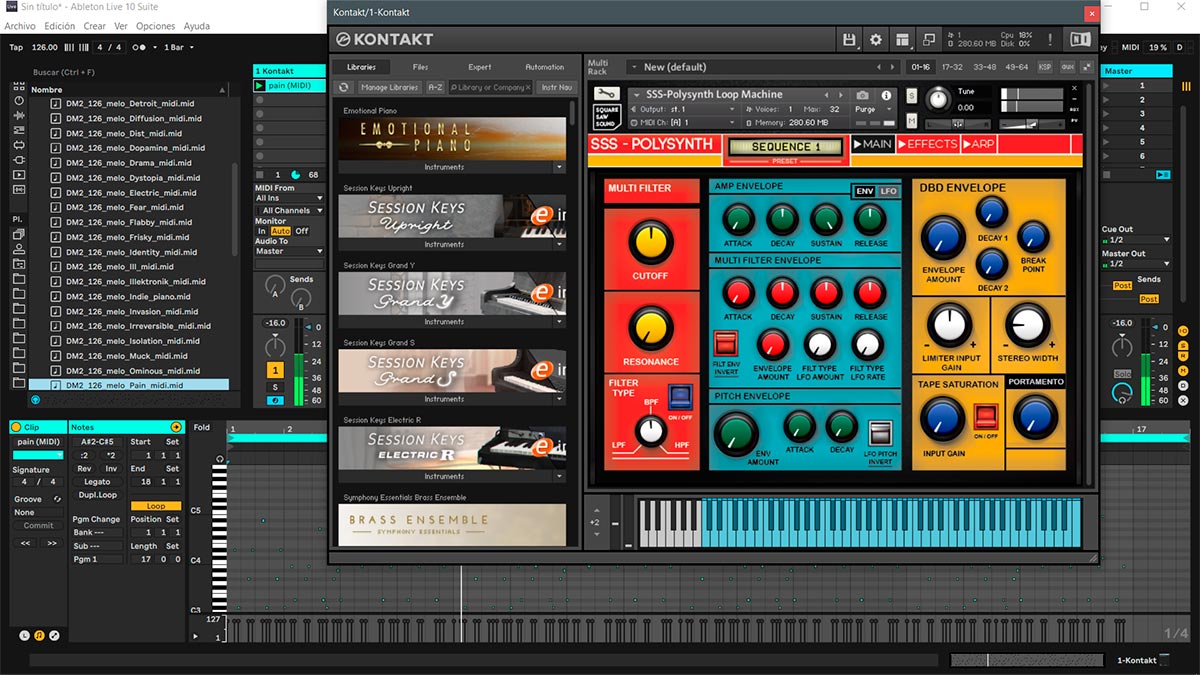Select previous multi arrow beside New (default)
Viewport: 1200px width, 675px height.
(x=879, y=67)
